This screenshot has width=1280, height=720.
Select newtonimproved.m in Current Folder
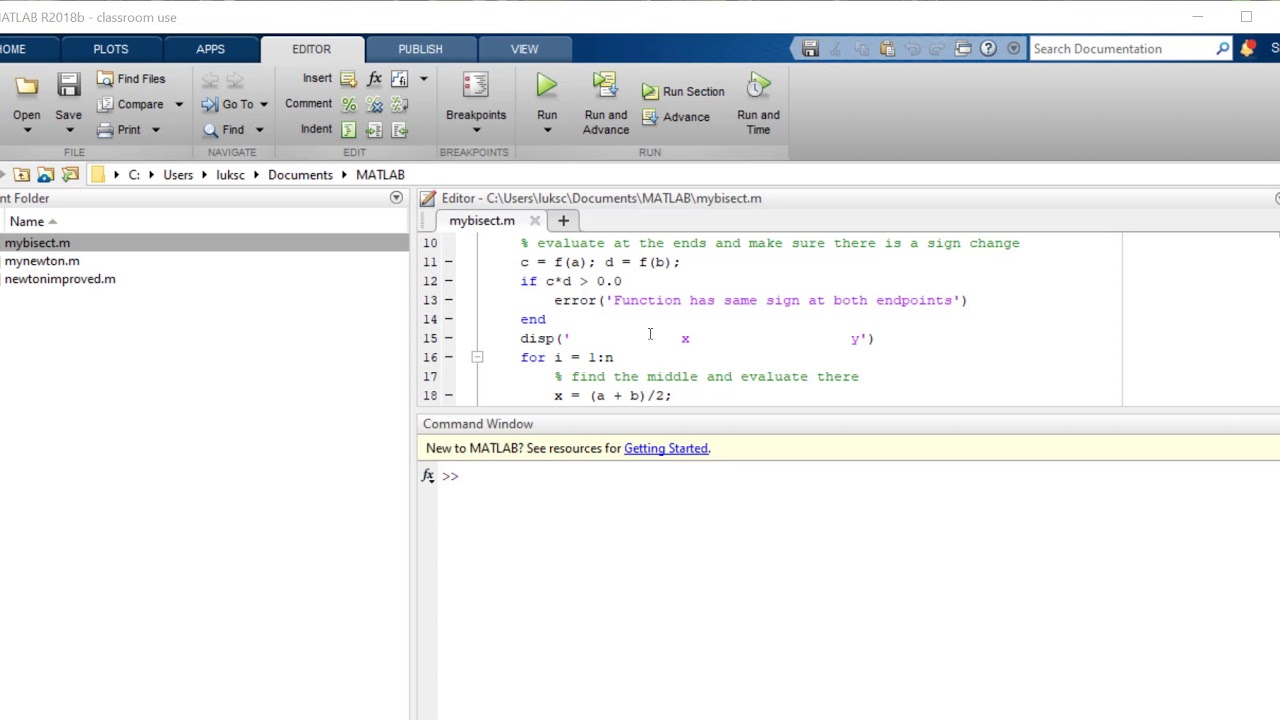60,279
